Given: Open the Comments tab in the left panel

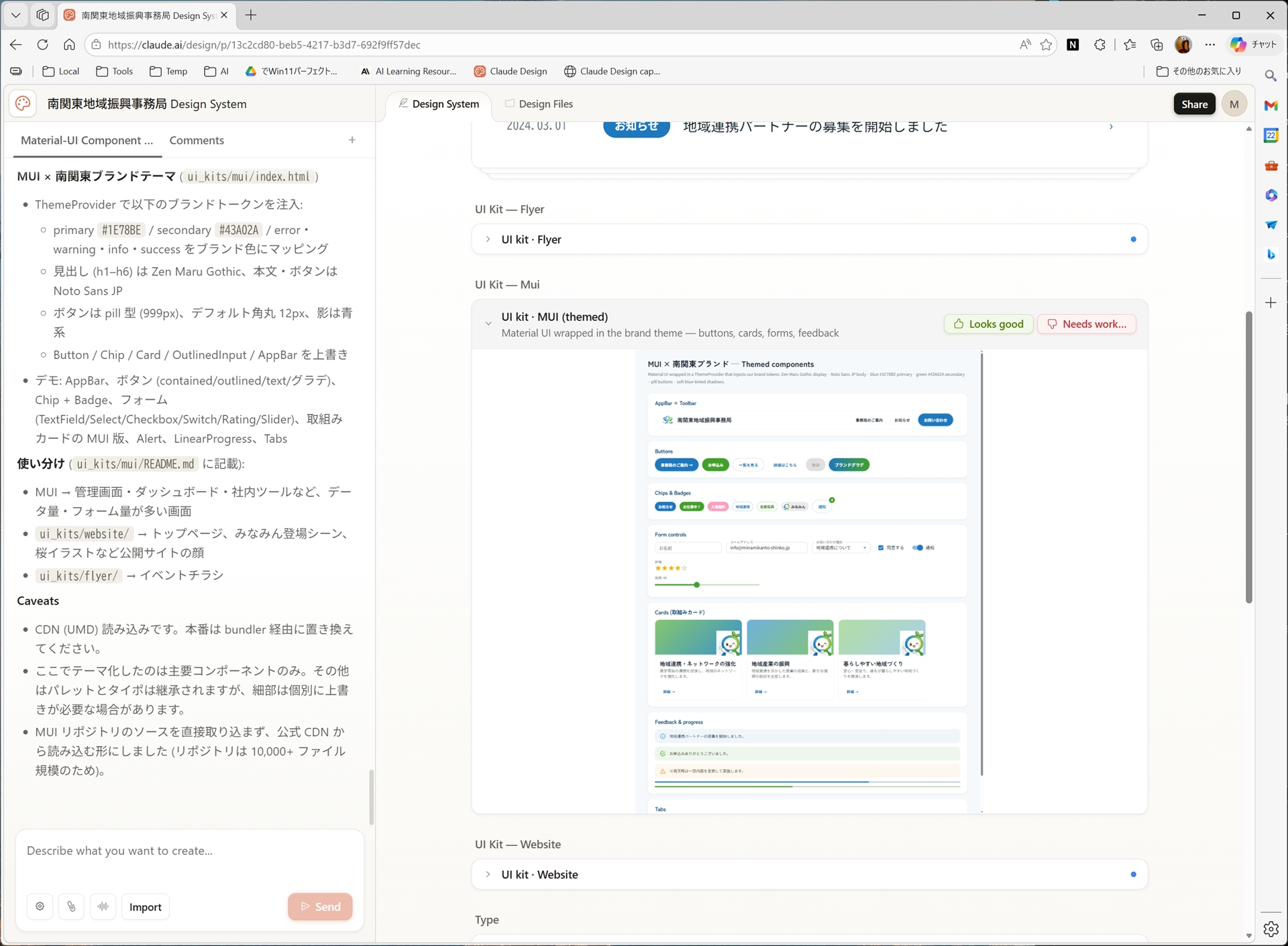Looking at the screenshot, I should tap(197, 140).
